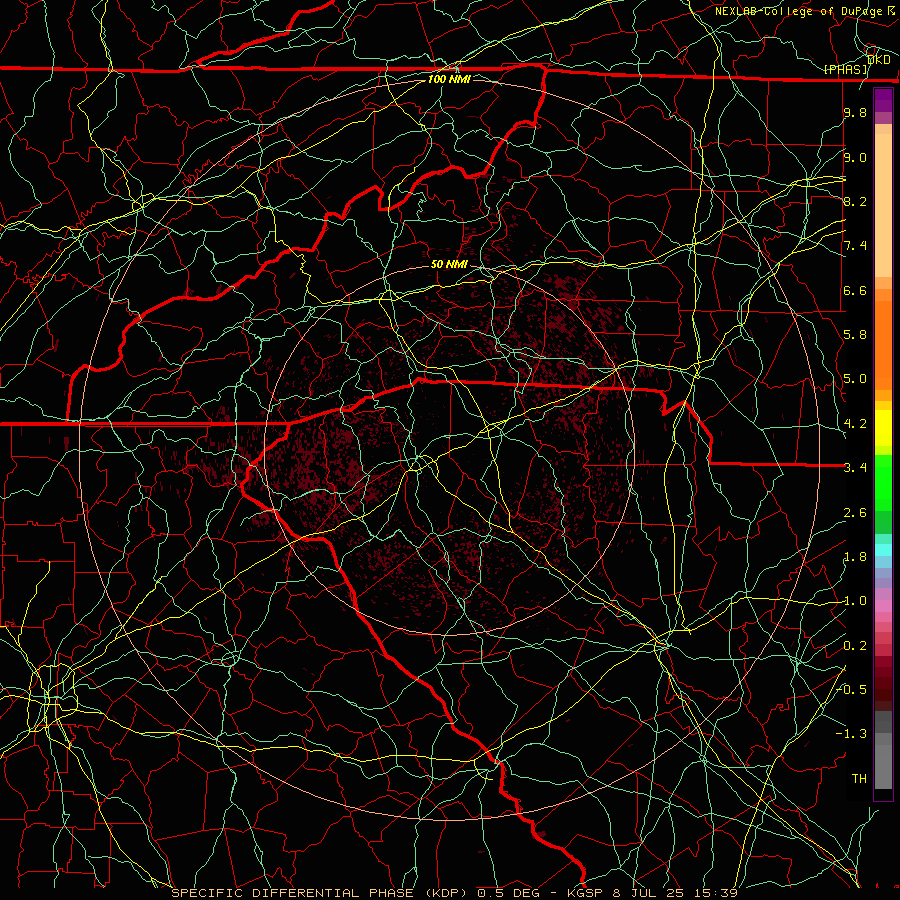Click the Specific Differential Phase caption at bottom
The width and height of the screenshot is (900, 900).
point(455,893)
